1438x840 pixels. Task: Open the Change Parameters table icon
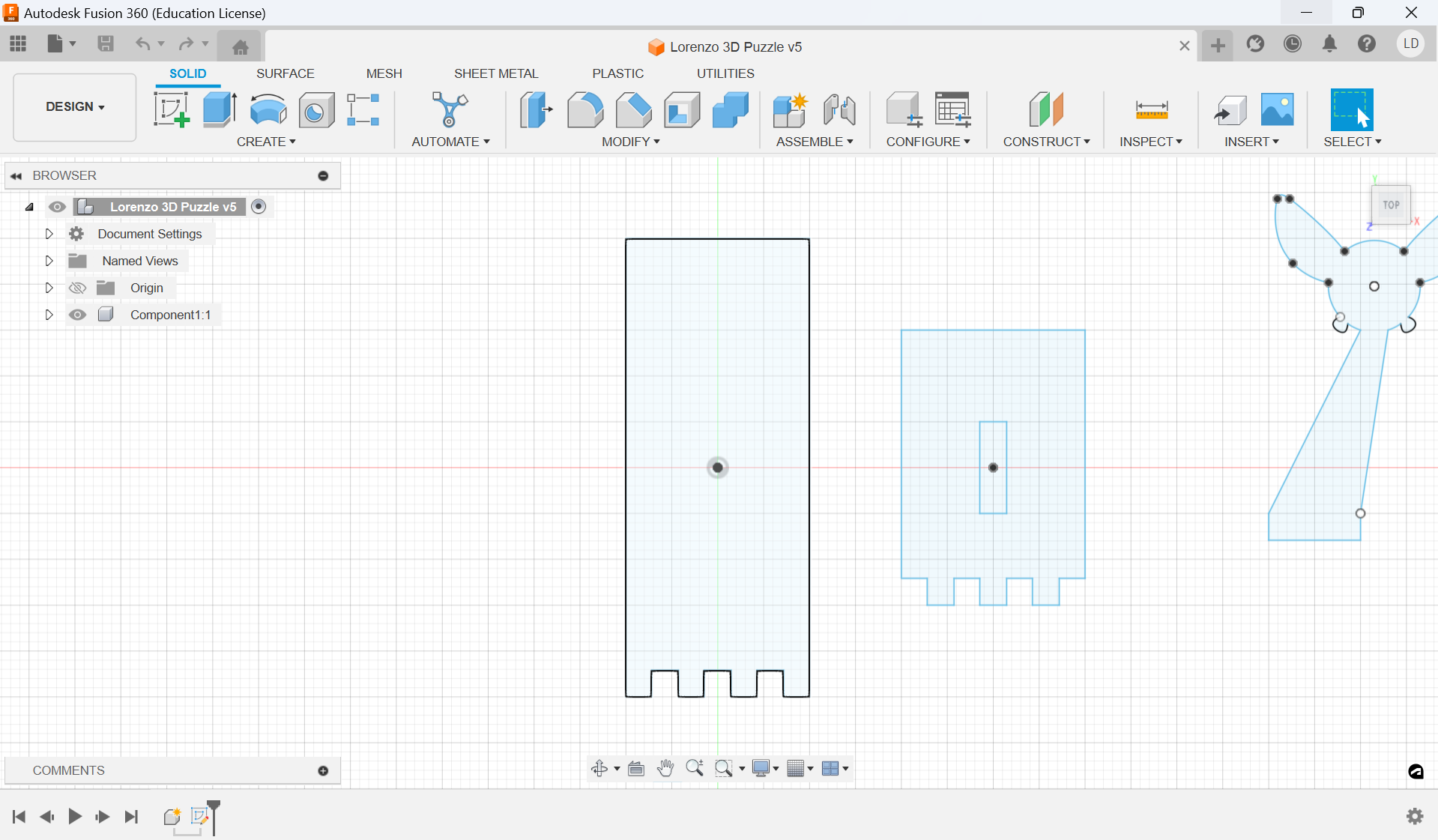click(953, 110)
